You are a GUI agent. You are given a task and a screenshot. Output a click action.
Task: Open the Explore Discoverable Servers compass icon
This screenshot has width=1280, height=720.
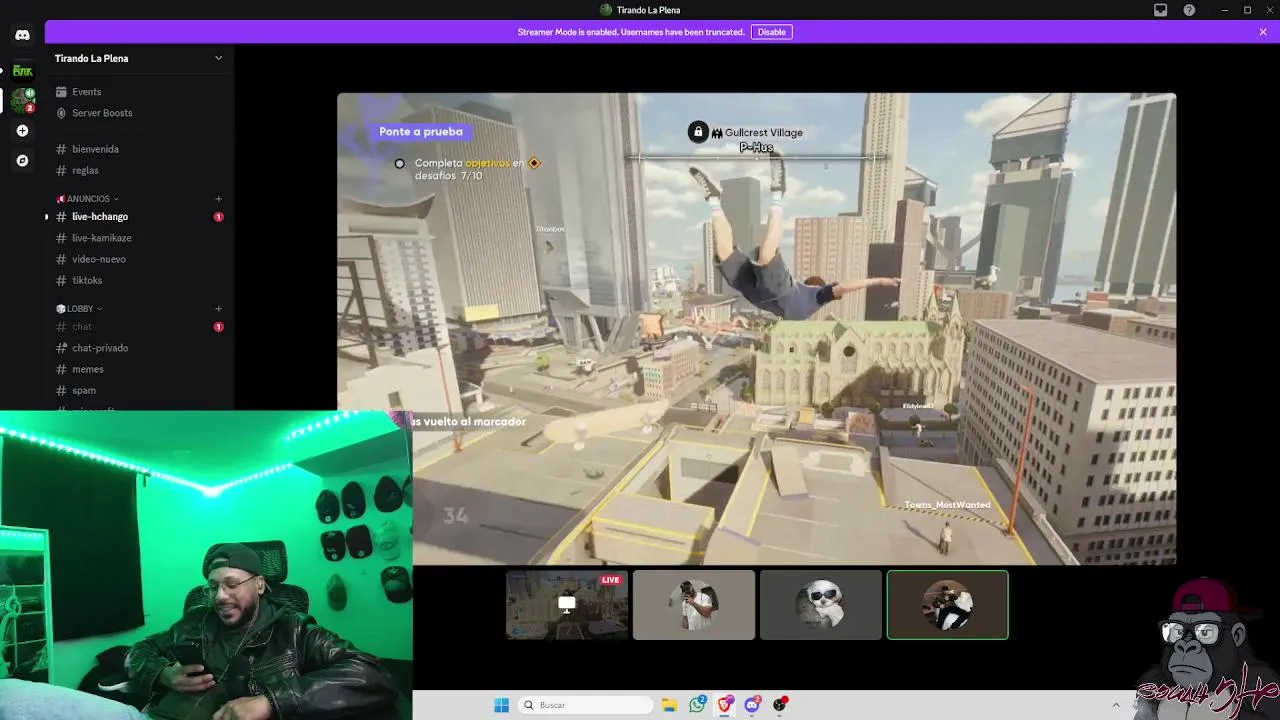[22, 160]
